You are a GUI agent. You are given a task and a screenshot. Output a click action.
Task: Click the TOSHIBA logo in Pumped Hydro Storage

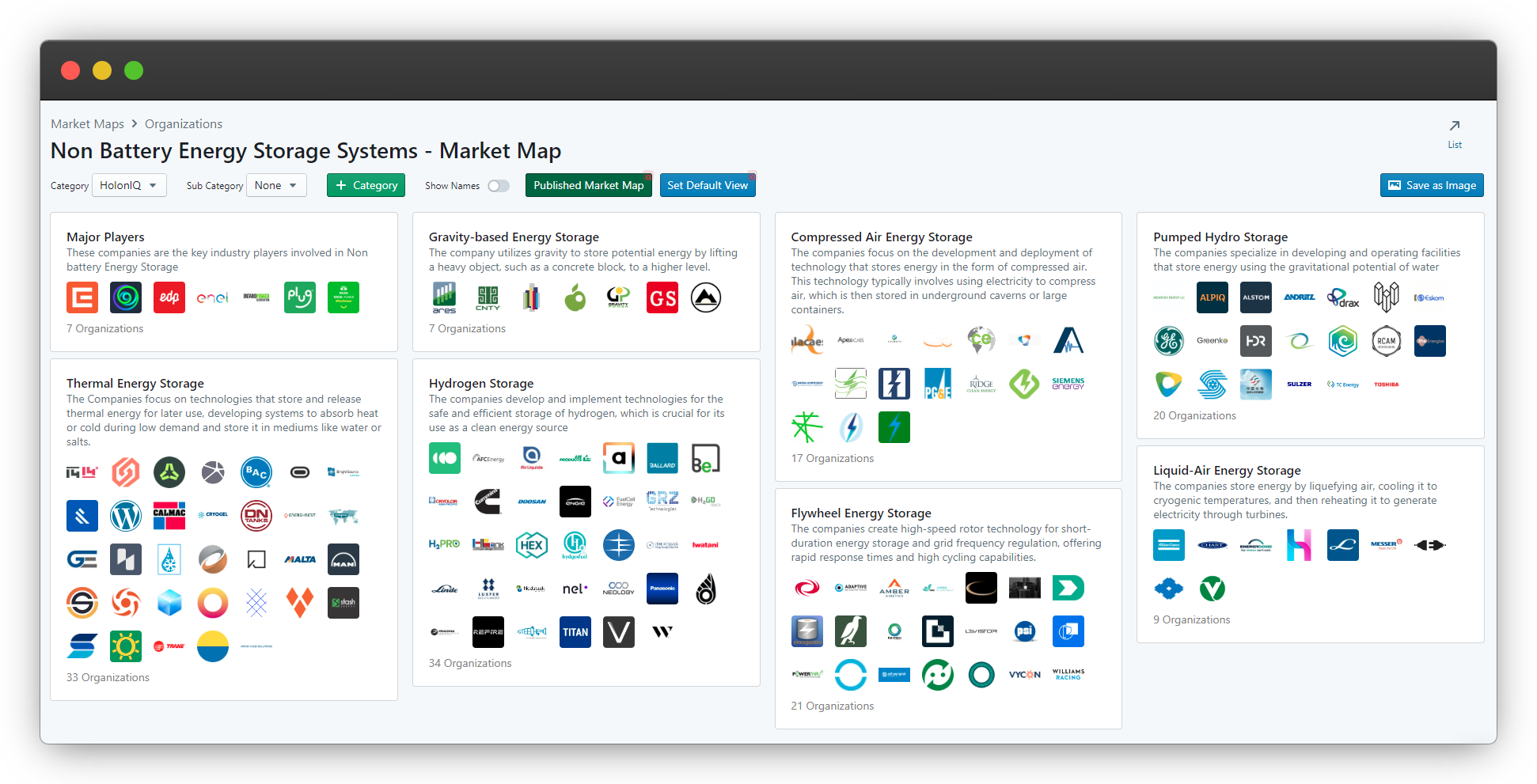tap(1387, 384)
